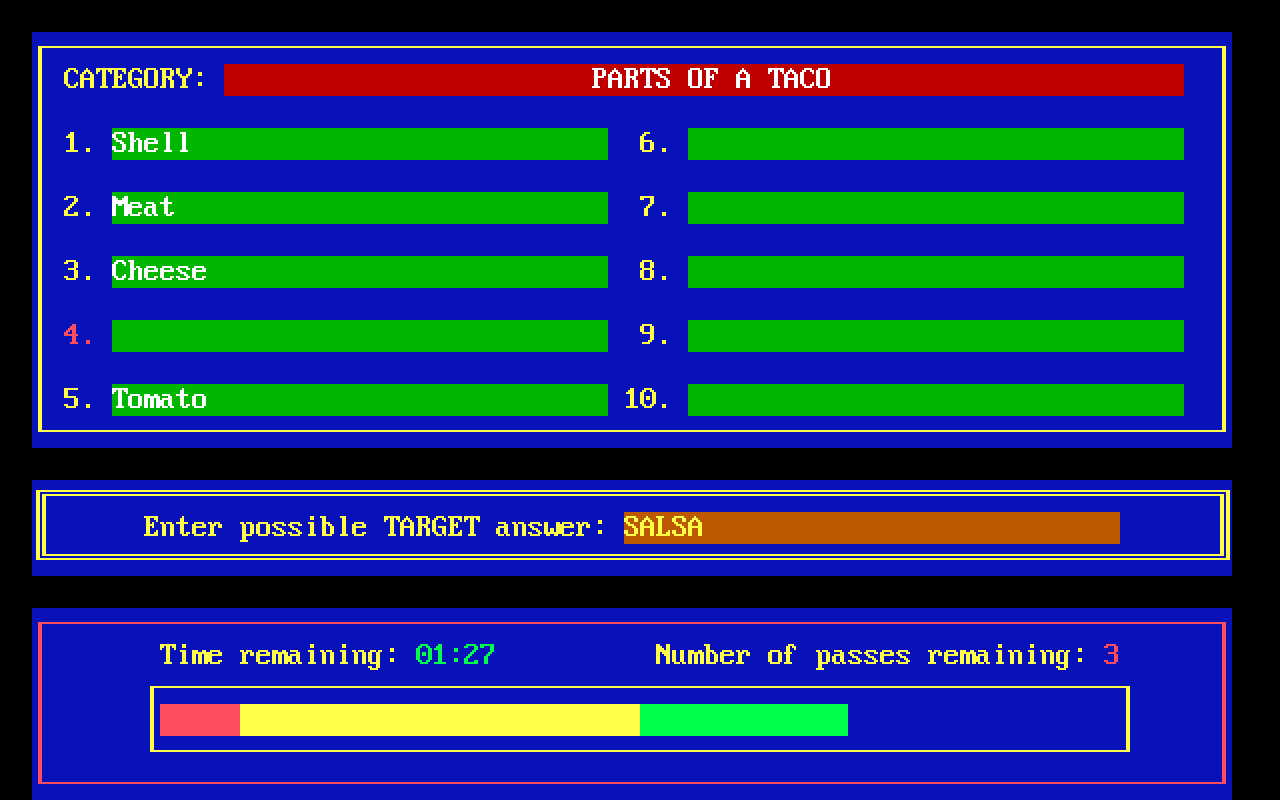
Task: Click the empty green bar for slot 8
Action: tap(935, 271)
